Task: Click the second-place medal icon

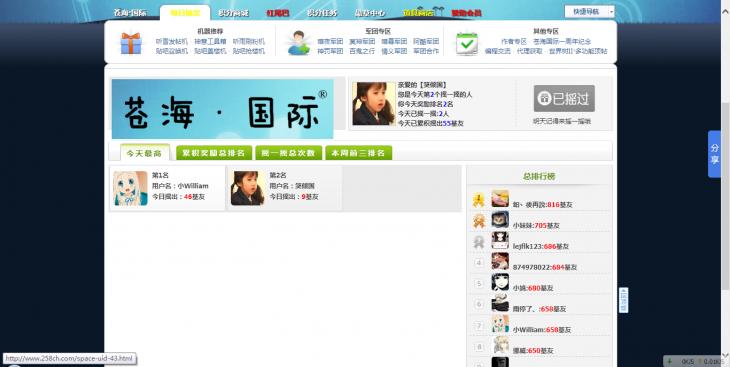Action: (x=479, y=220)
